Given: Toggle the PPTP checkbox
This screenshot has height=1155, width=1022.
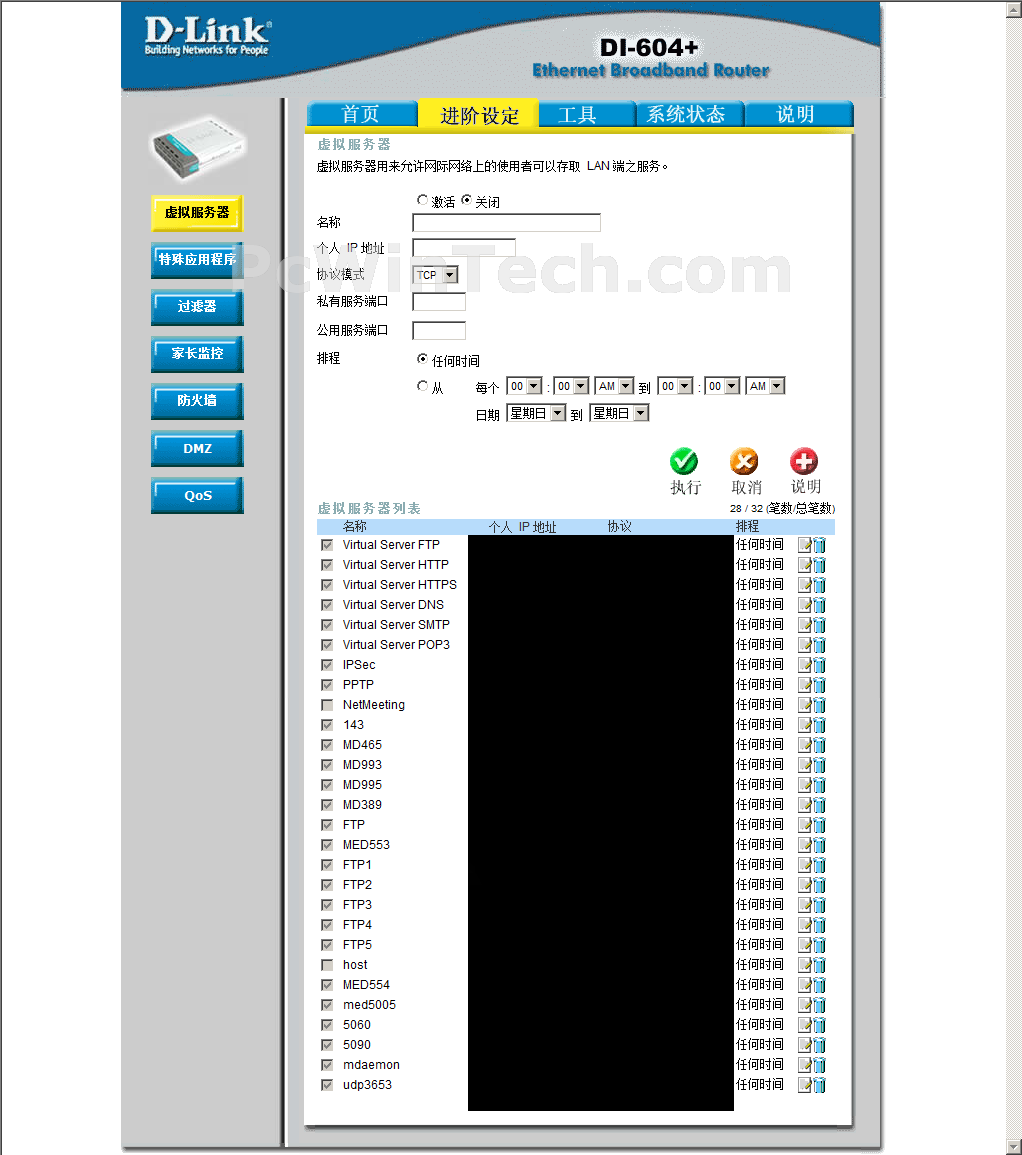Looking at the screenshot, I should click(x=327, y=685).
